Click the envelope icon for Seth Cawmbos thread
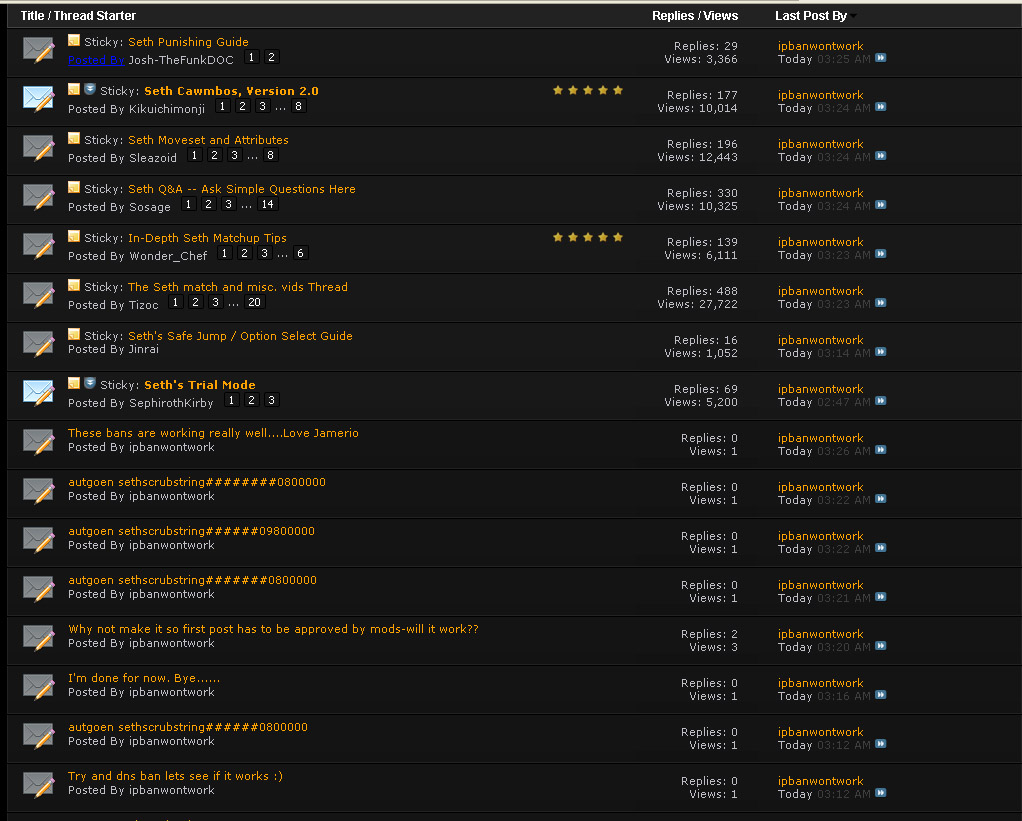The image size is (1022, 821). (x=38, y=98)
